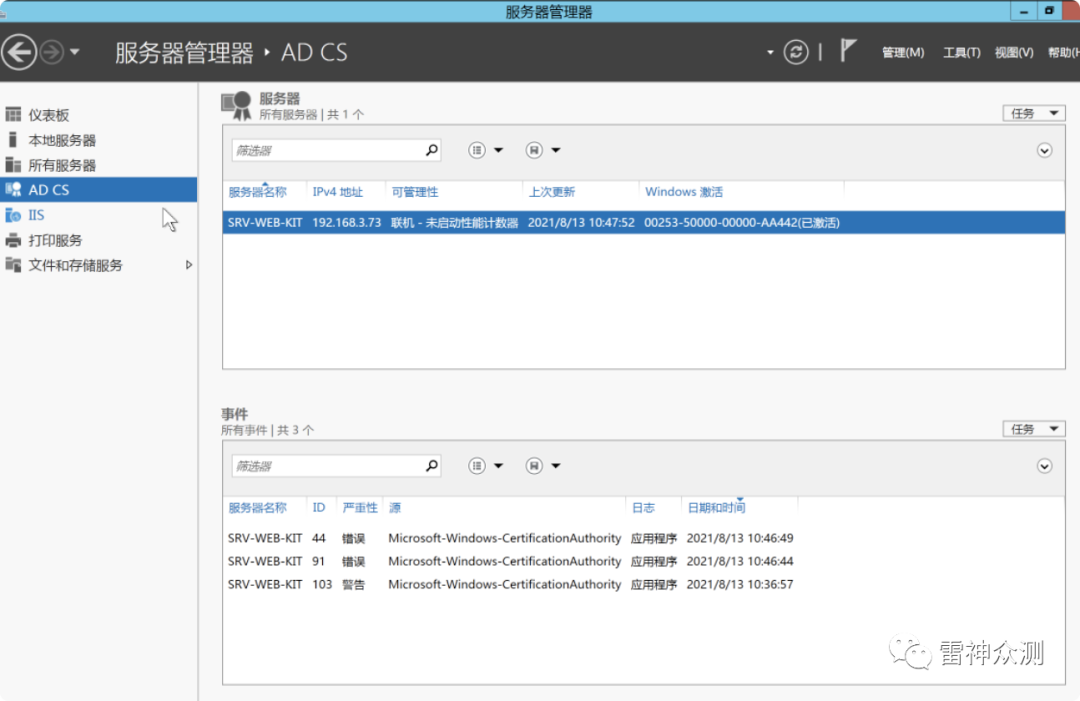1080x701 pixels.
Task: Refresh Server Manager with the refresh icon
Action: pos(796,52)
